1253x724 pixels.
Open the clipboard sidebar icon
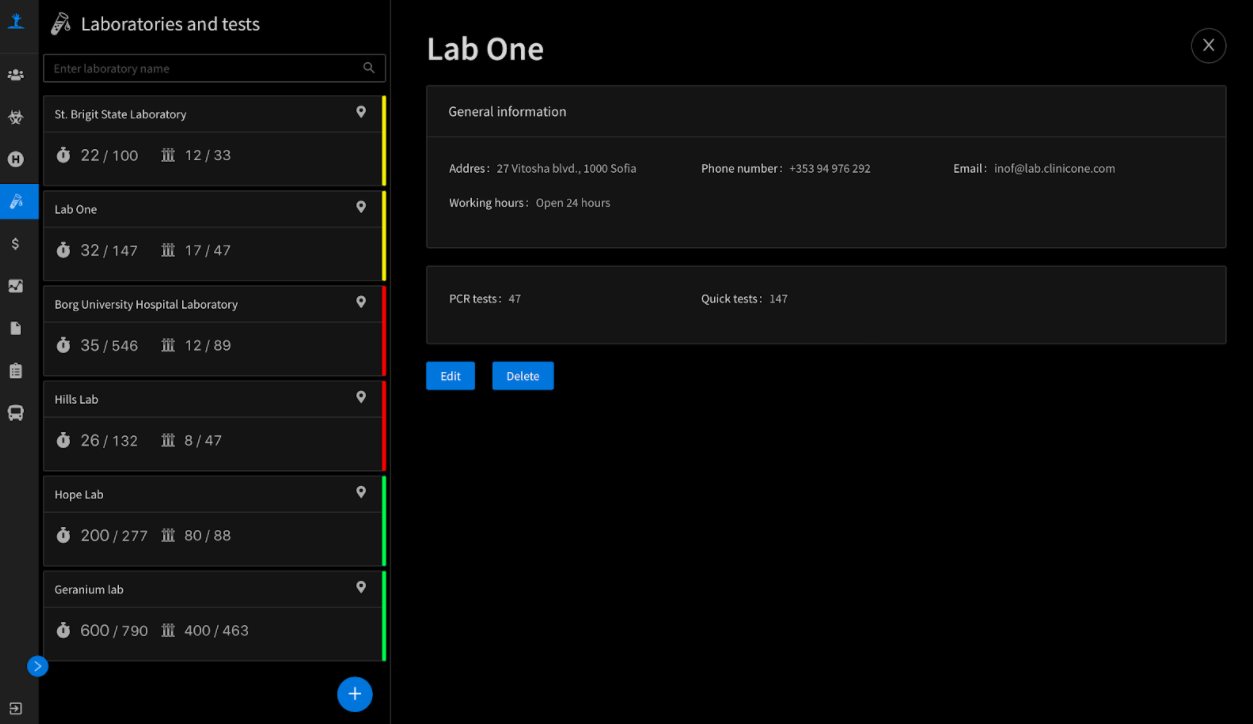pyautogui.click(x=16, y=371)
